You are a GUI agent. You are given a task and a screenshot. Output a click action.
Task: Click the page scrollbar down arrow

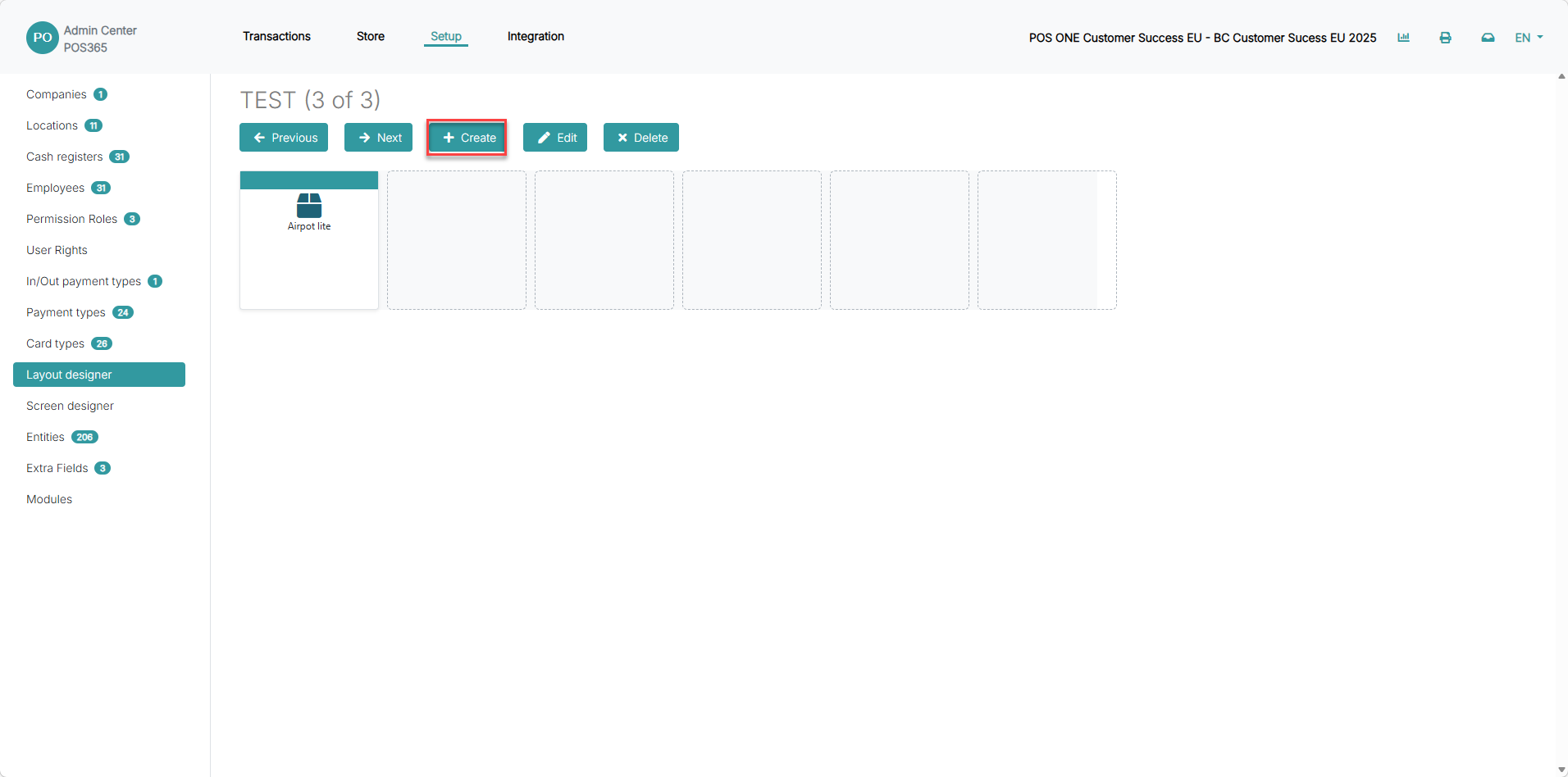[x=1561, y=770]
